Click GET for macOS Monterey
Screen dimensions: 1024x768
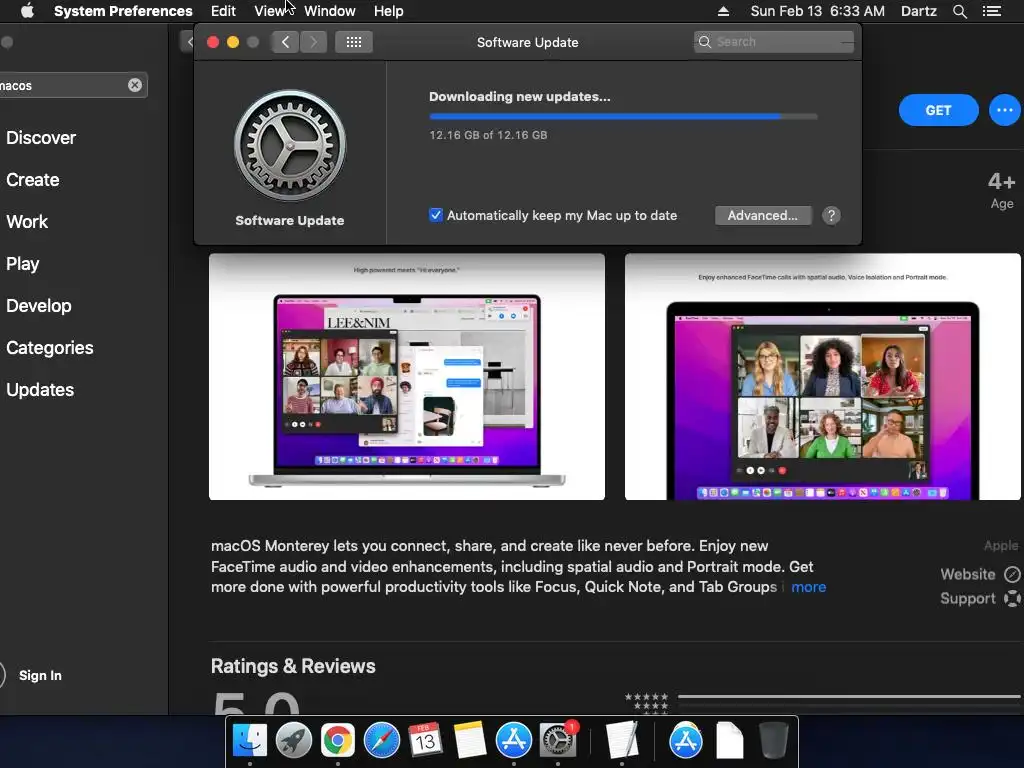click(938, 110)
